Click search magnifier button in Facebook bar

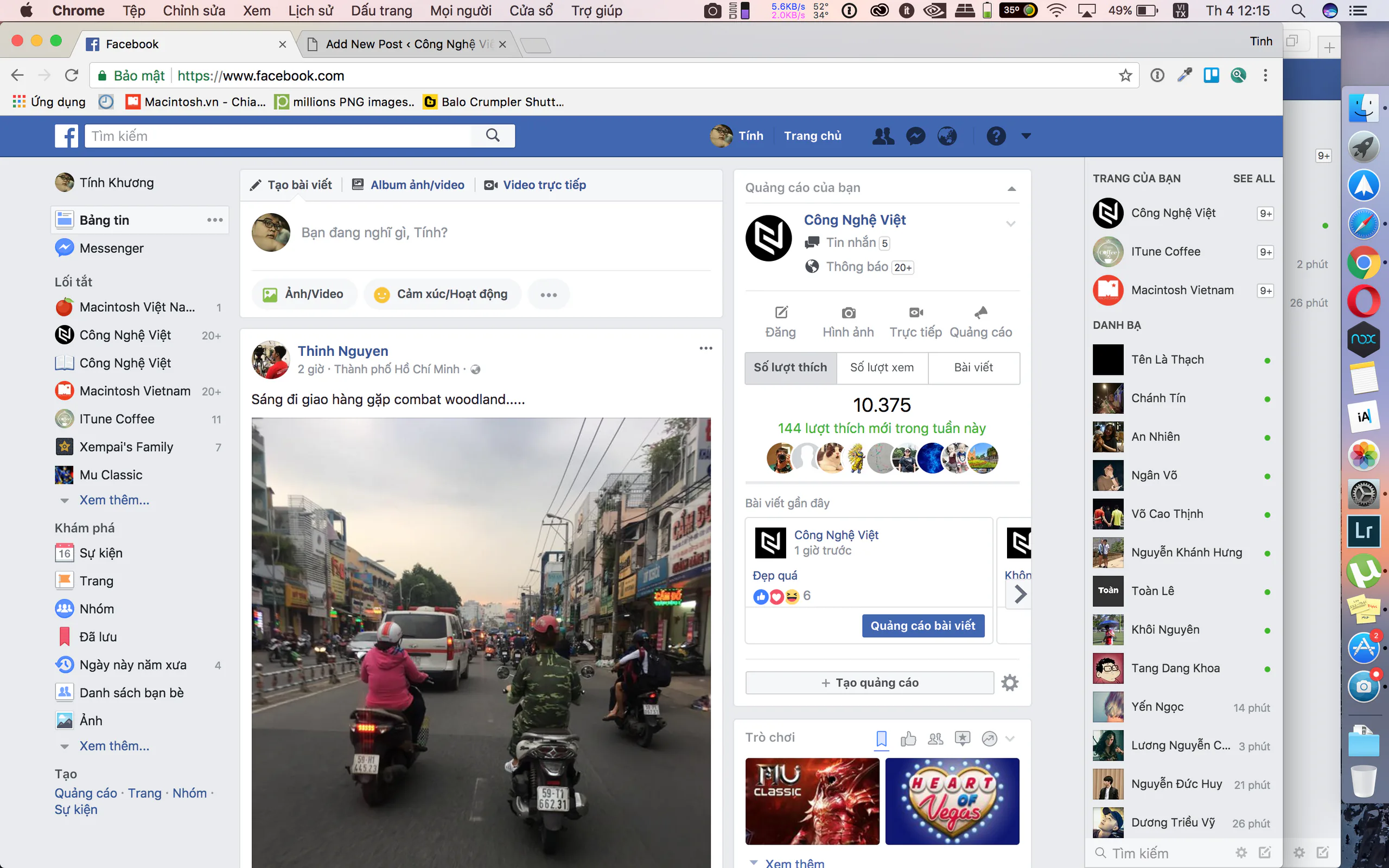point(493,136)
